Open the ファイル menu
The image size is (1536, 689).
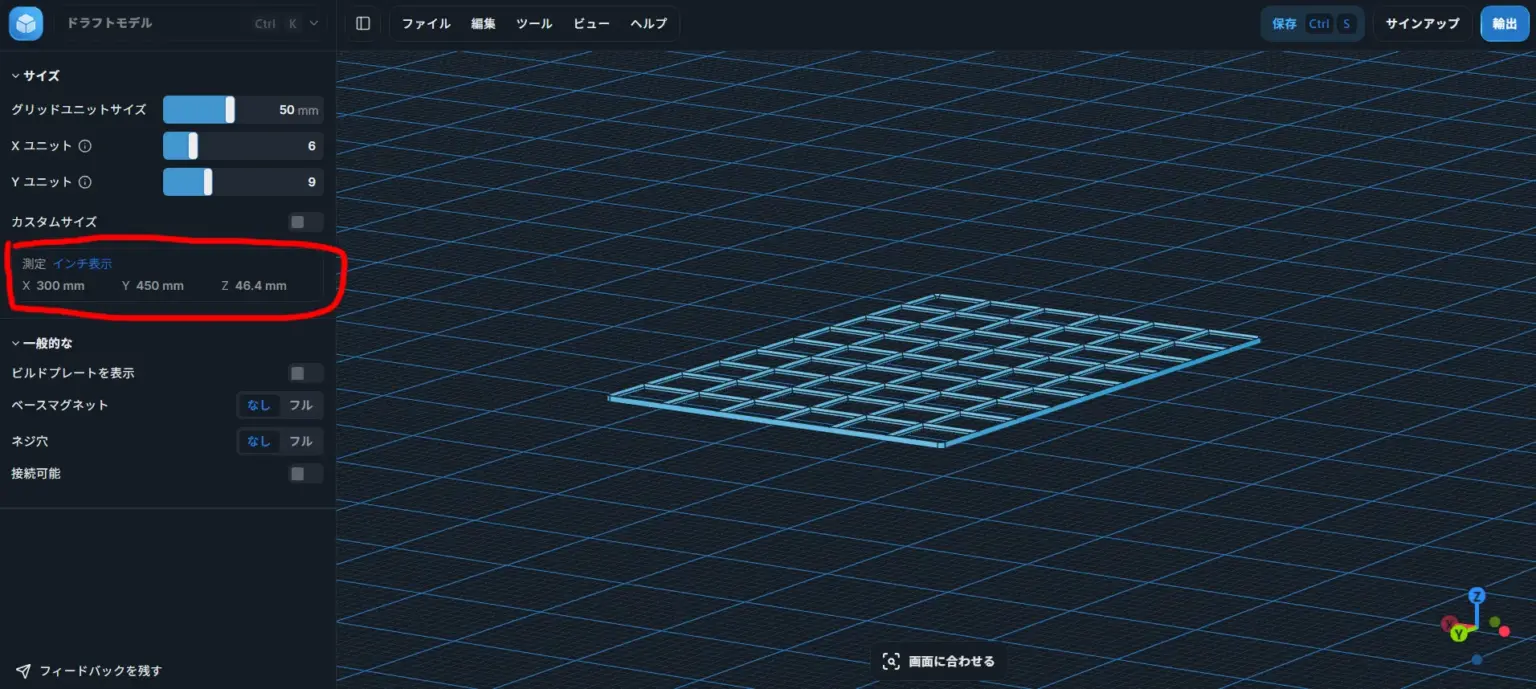(x=425, y=23)
